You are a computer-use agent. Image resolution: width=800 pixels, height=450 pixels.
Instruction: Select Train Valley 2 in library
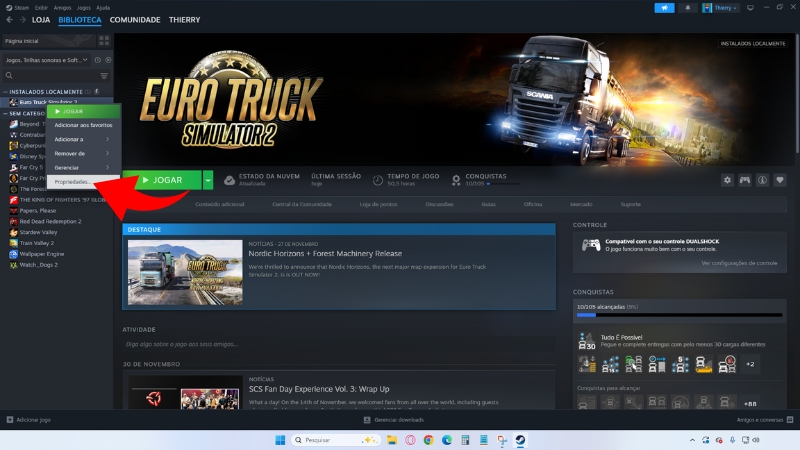[36, 243]
